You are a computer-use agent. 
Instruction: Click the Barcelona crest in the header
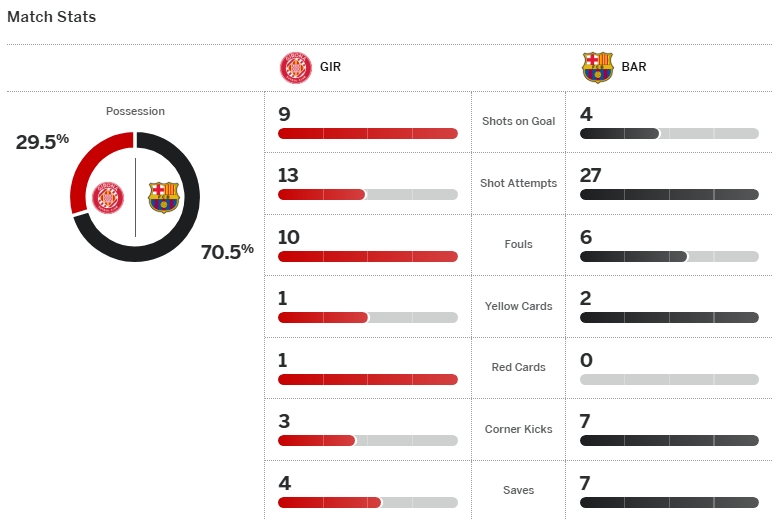597,67
